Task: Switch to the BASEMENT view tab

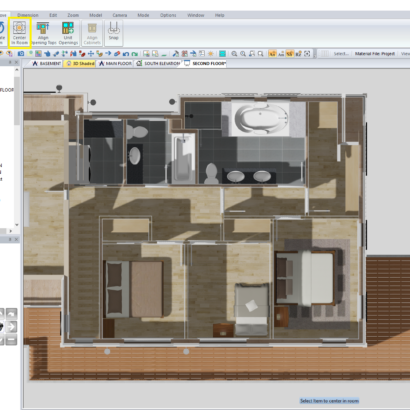Action: coord(47,63)
